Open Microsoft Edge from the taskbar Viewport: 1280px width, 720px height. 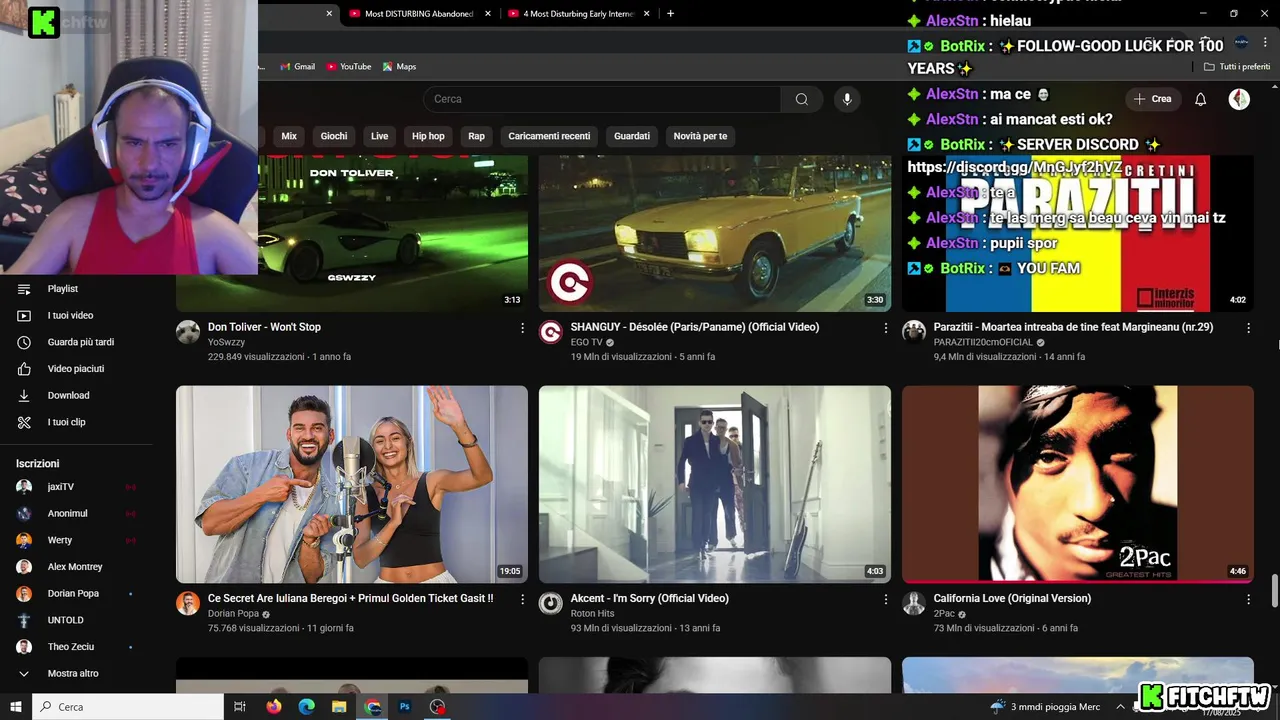307,707
